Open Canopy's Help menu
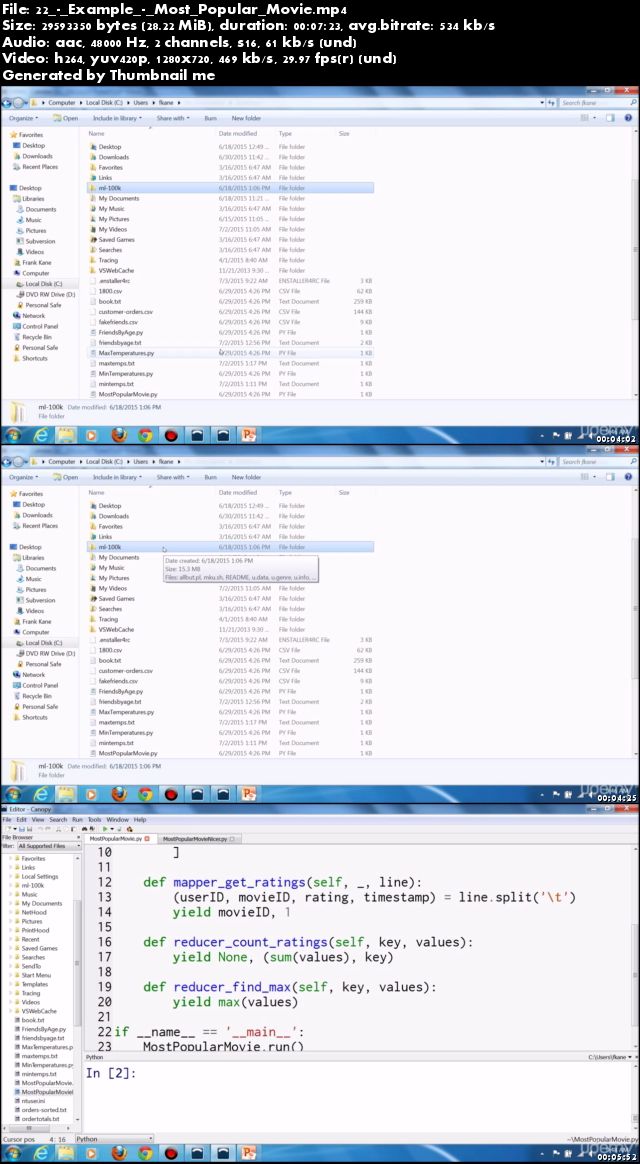The height and width of the screenshot is (1164, 640). tap(140, 820)
